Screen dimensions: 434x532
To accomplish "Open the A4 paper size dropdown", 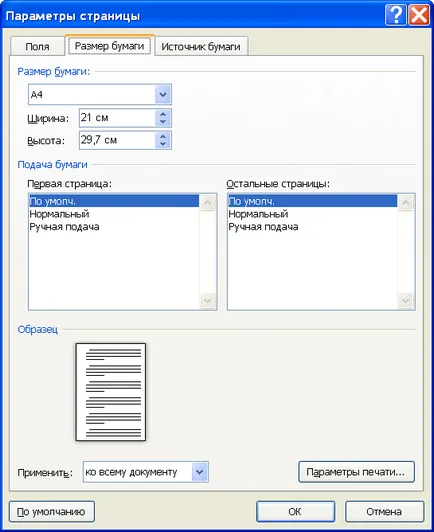I will click(x=163, y=94).
